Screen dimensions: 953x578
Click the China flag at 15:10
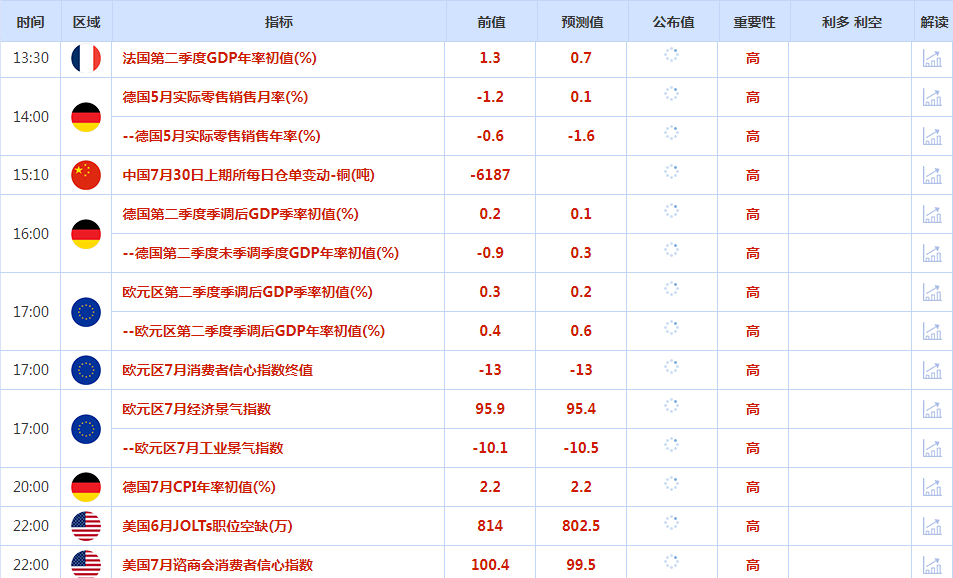pos(86,175)
